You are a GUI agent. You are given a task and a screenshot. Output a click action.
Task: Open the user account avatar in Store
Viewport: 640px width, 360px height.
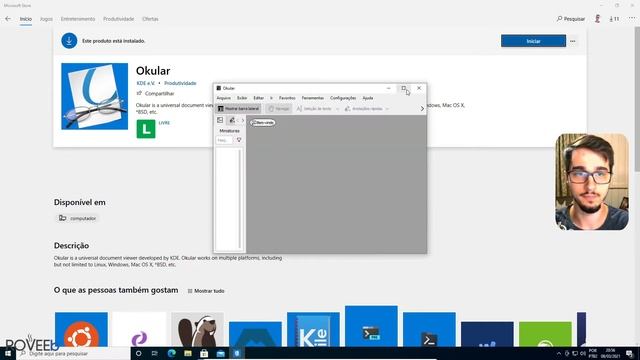598,19
